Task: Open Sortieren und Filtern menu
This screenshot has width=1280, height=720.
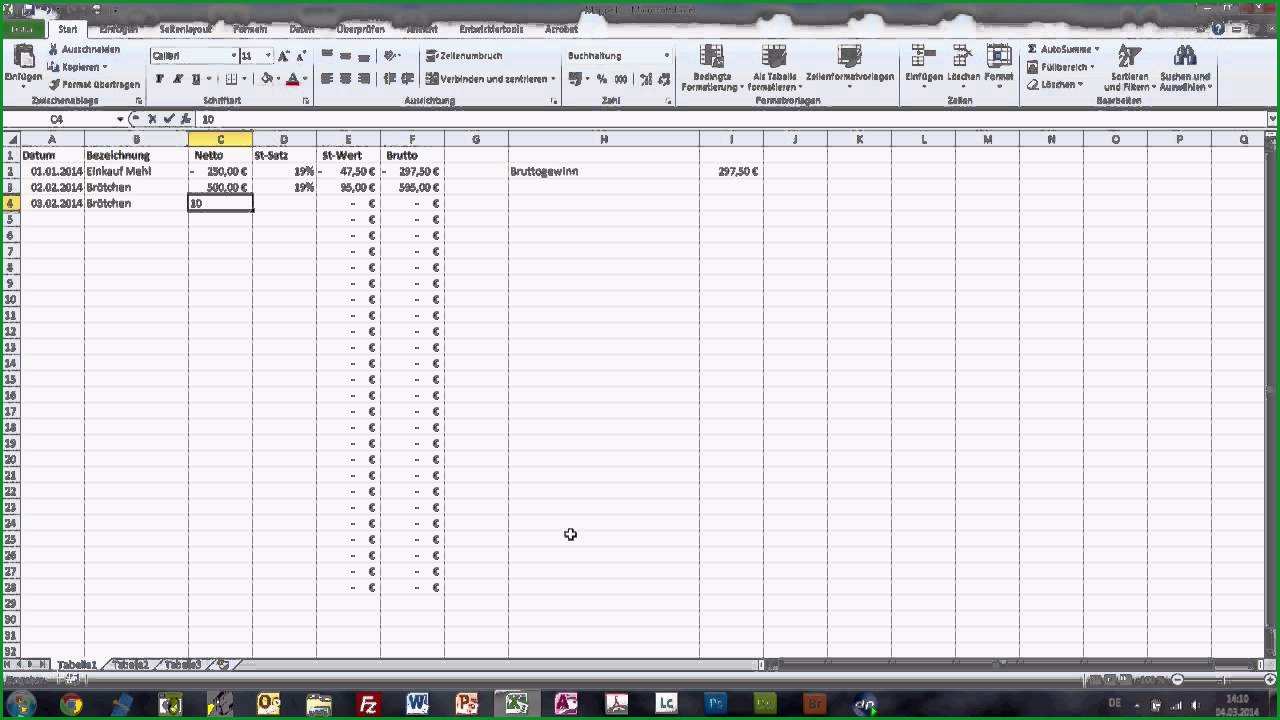Action: click(1129, 68)
